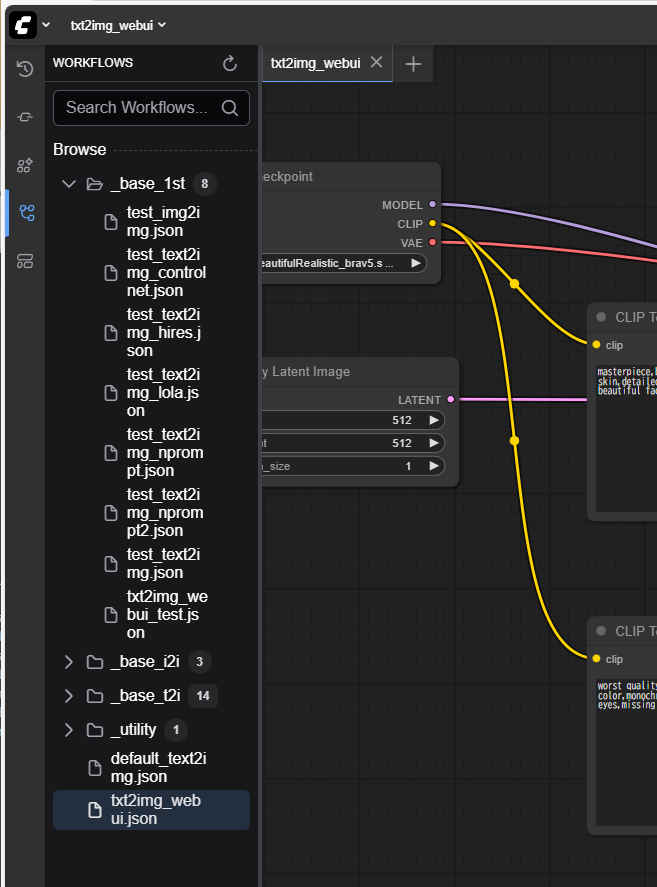
Task: Expand the _base_i2i folder
Action: 69,662
